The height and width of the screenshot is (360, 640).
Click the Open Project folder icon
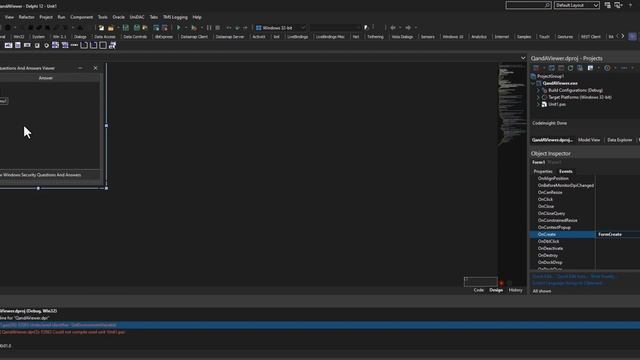(111, 28)
